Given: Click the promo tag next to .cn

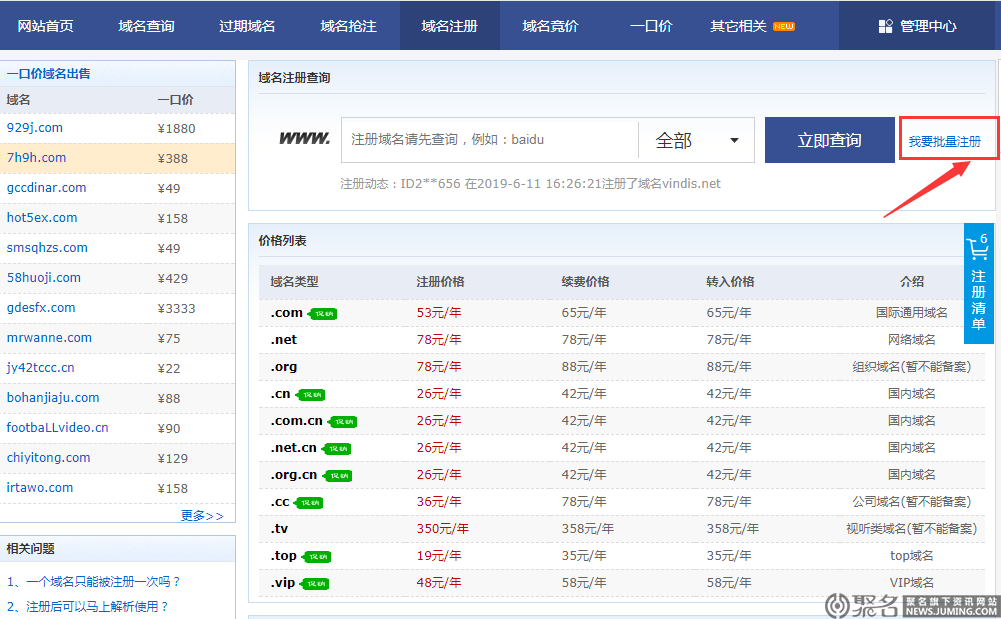Looking at the screenshot, I should pyautogui.click(x=311, y=394).
